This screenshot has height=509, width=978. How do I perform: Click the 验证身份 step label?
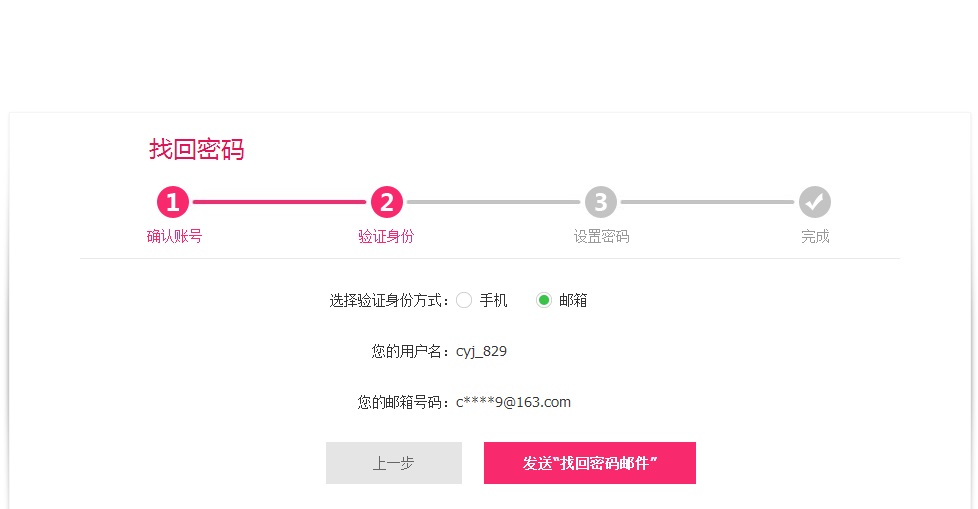[x=386, y=236]
